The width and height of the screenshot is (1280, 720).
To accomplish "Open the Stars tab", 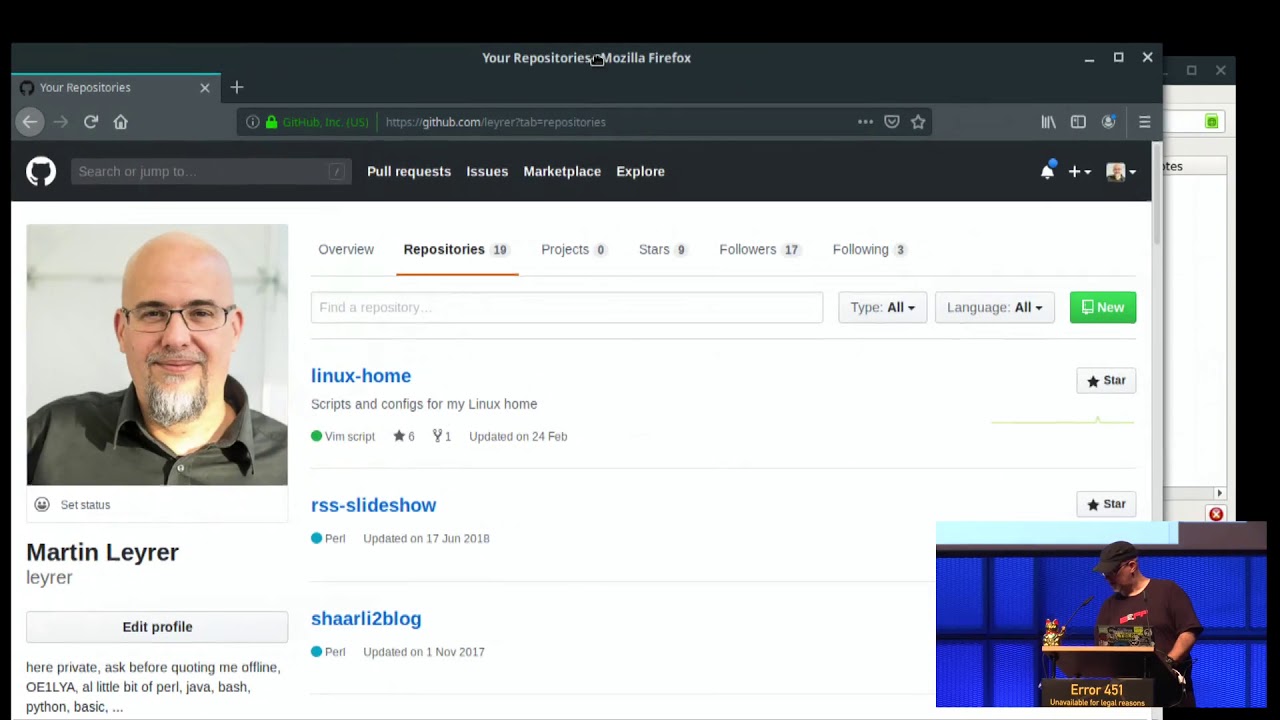I will (x=663, y=249).
